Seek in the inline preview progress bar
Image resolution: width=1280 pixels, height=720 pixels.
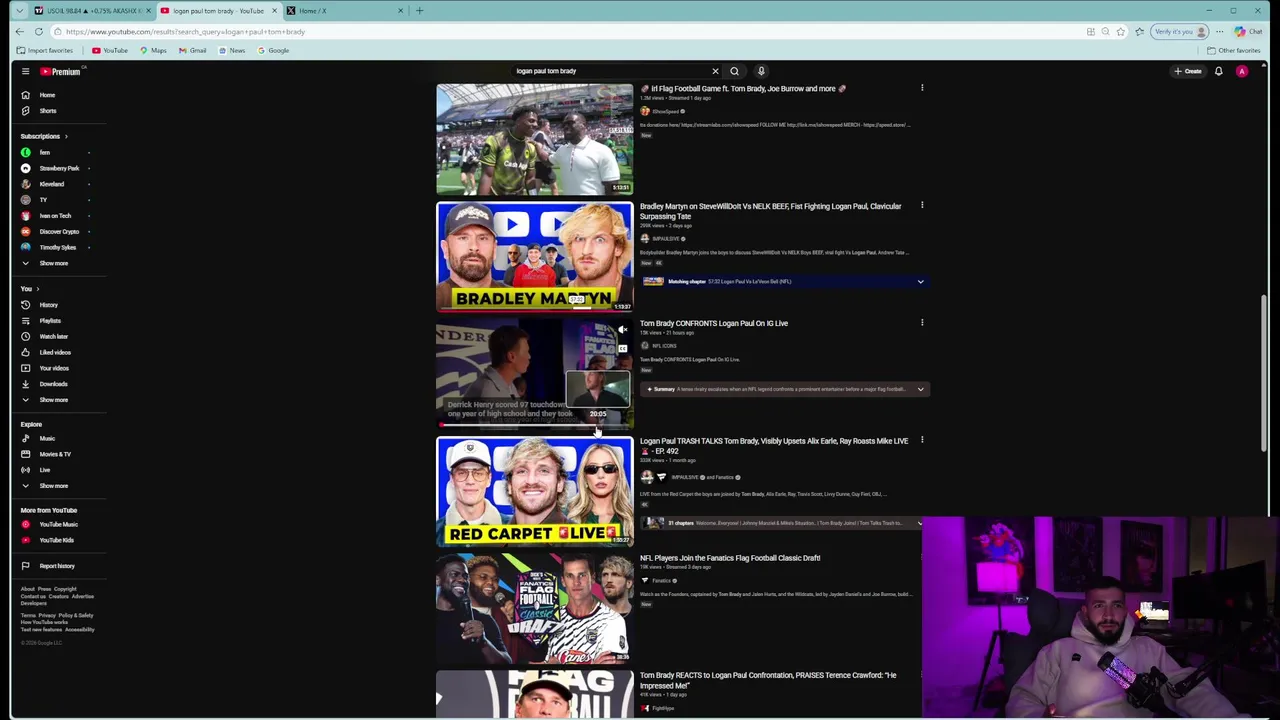coord(535,425)
